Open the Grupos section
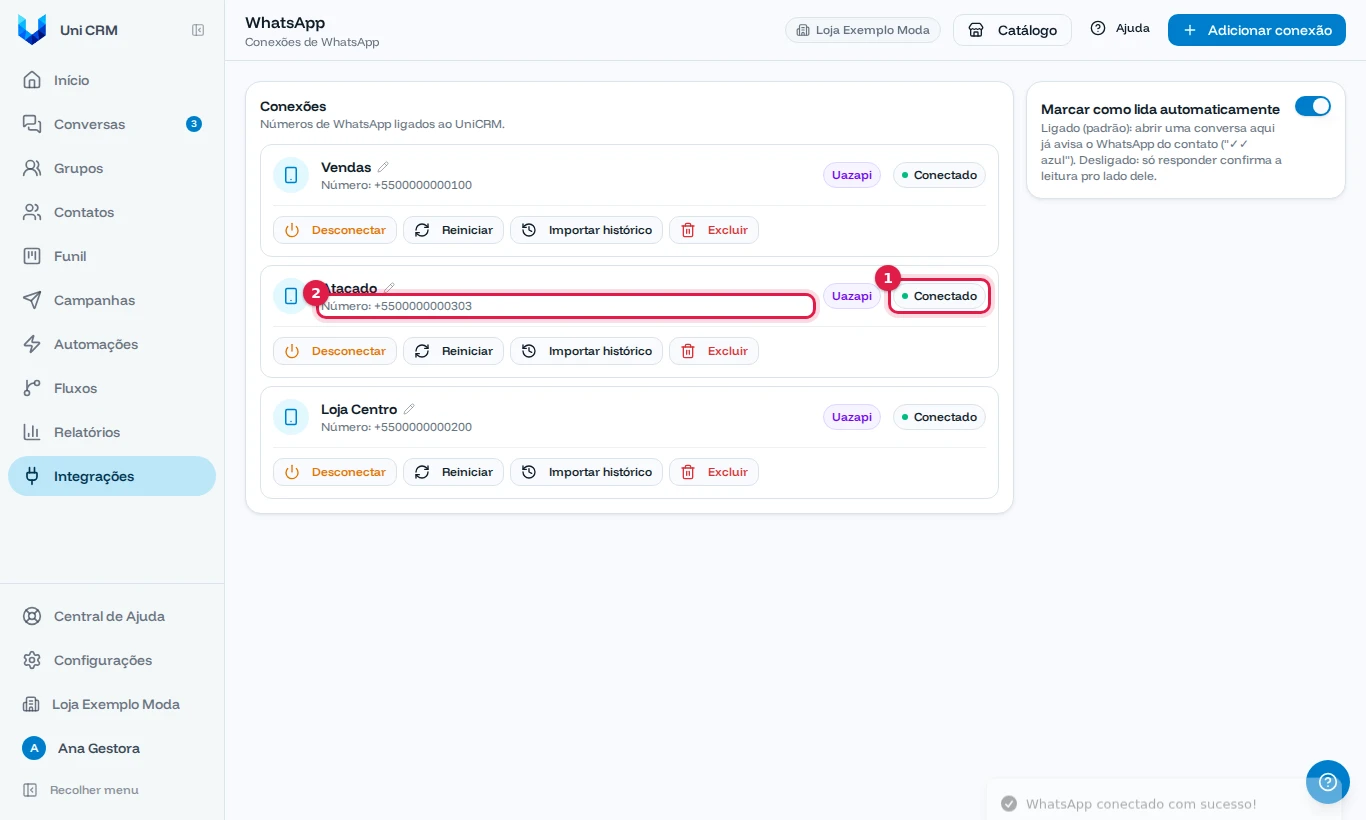1366x820 pixels. pos(112,168)
